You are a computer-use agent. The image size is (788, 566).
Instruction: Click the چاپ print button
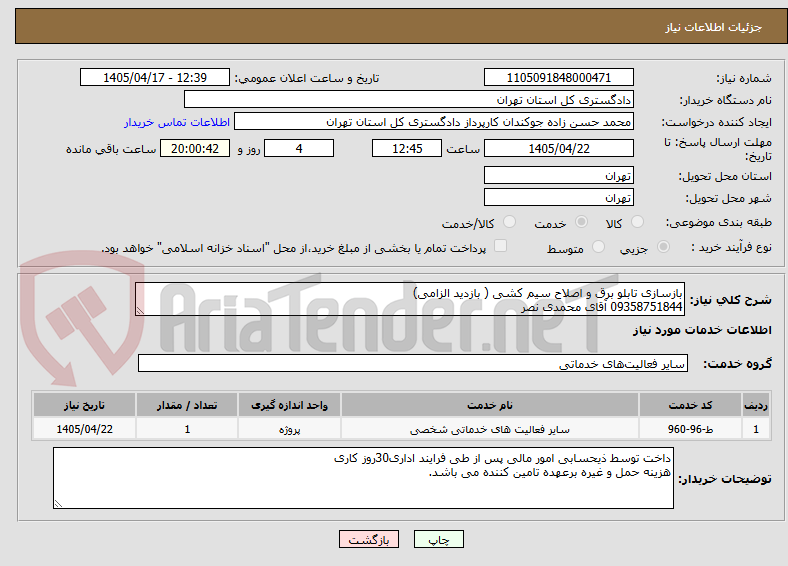[x=439, y=539]
